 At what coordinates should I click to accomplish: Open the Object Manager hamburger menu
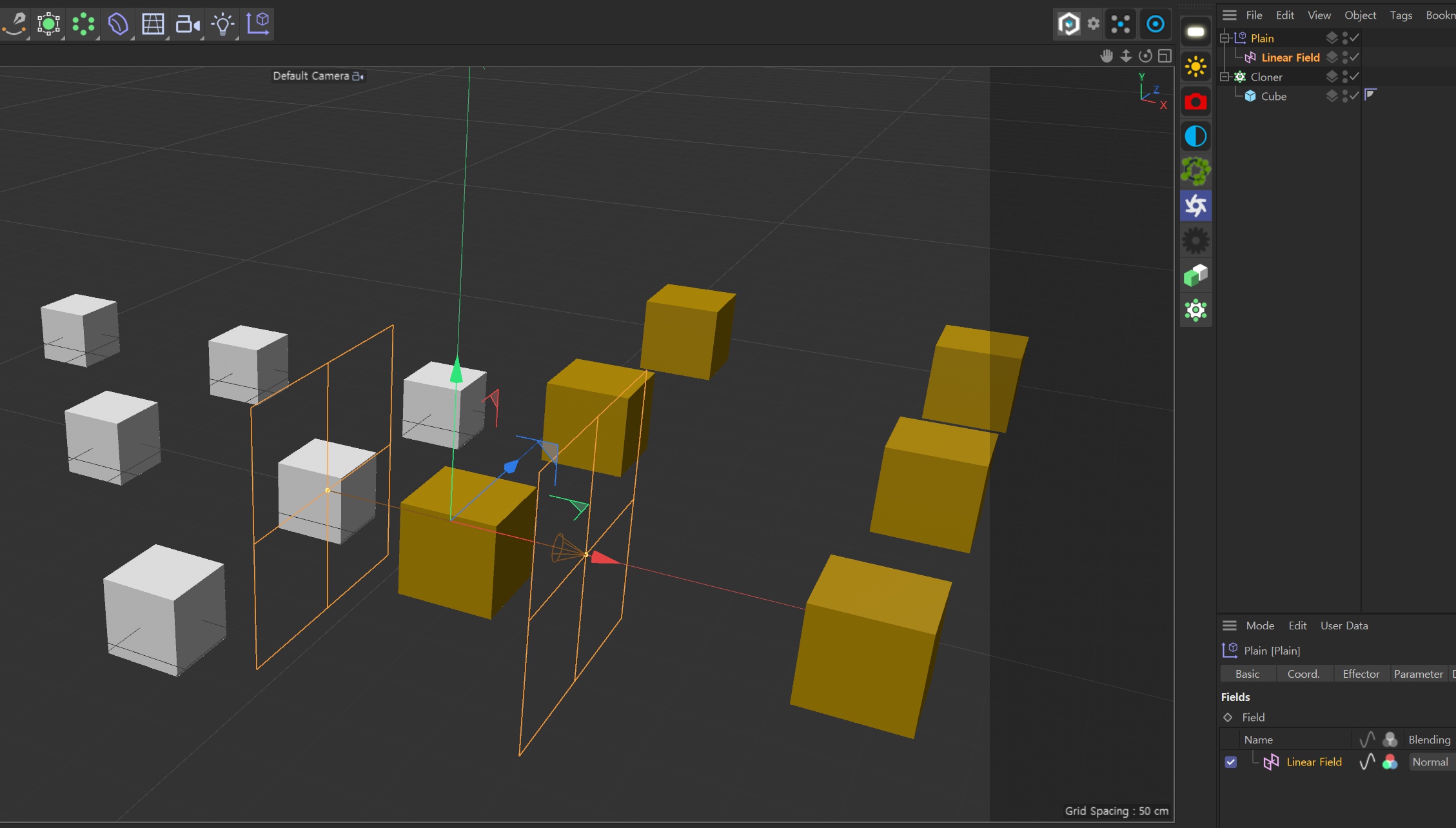[1230, 15]
